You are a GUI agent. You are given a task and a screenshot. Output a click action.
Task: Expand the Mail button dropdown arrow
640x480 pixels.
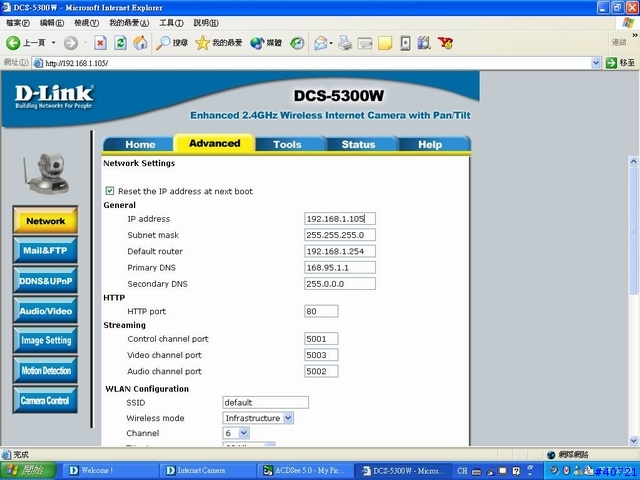tap(331, 43)
